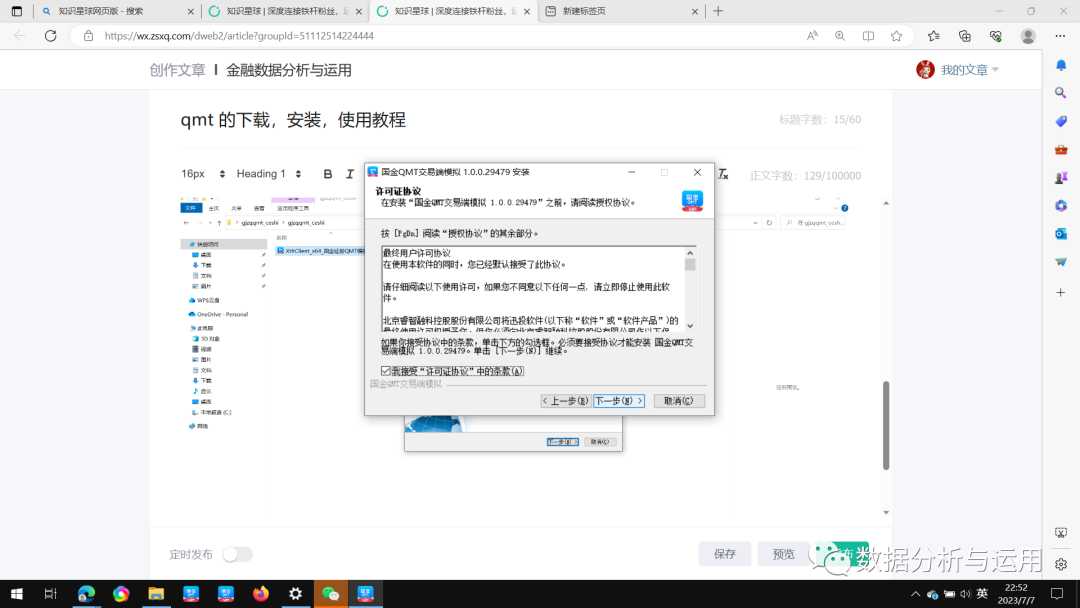Open the Windows Start menu
The width and height of the screenshot is (1080, 608).
pyautogui.click(x=17, y=594)
